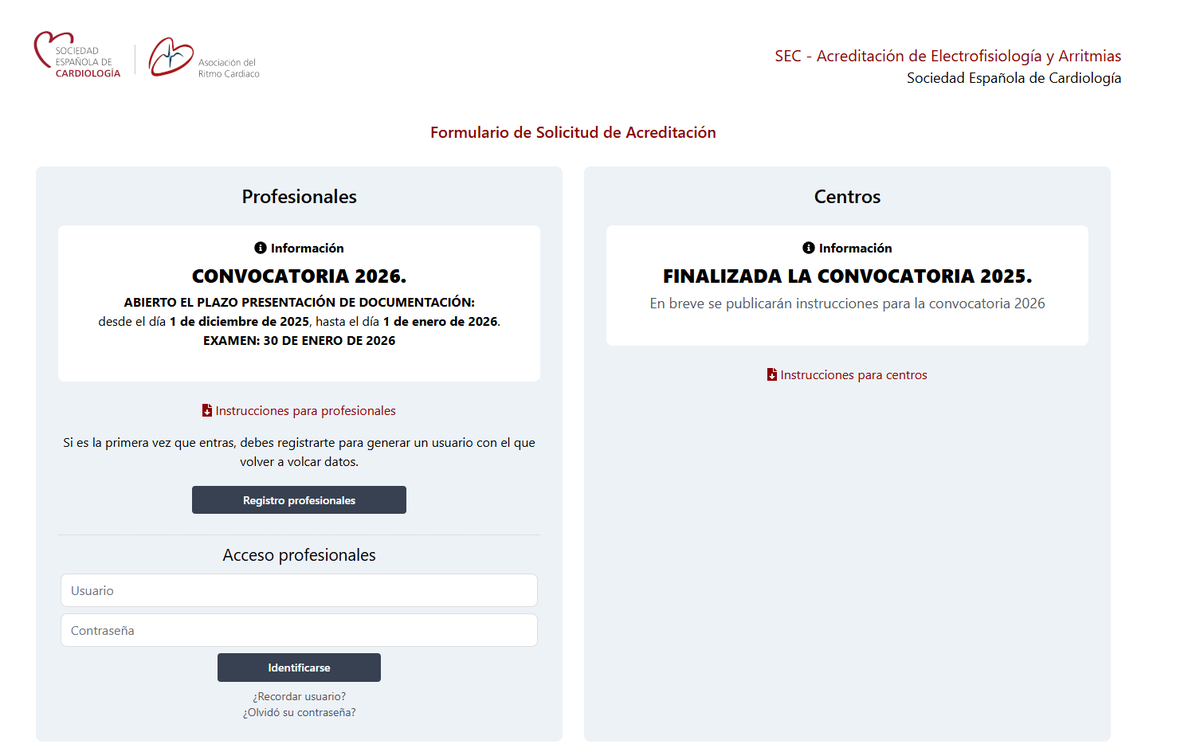Focus the Usuario input field
Screen dimensions: 1200x744
tap(299, 590)
